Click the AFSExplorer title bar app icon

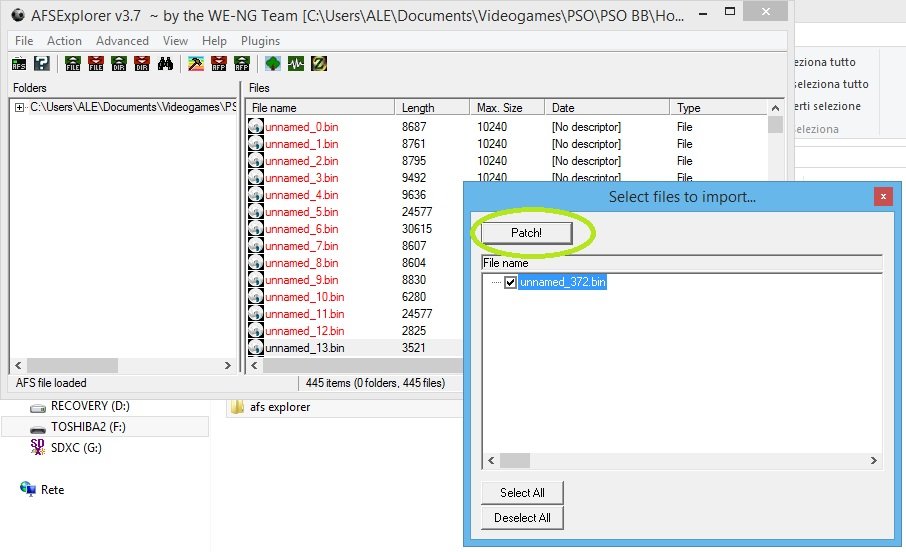(x=18, y=15)
